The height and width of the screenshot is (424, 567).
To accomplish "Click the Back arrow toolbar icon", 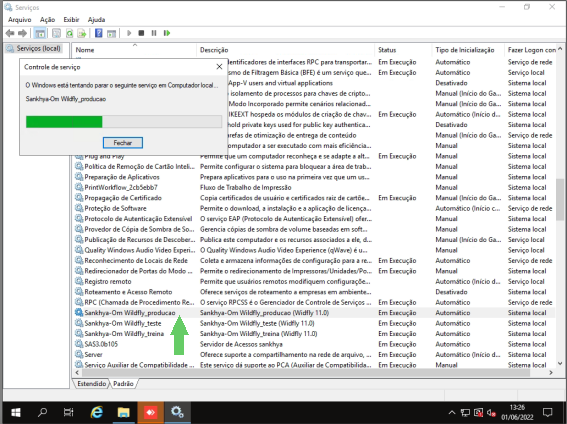I will pyautogui.click(x=10, y=33).
